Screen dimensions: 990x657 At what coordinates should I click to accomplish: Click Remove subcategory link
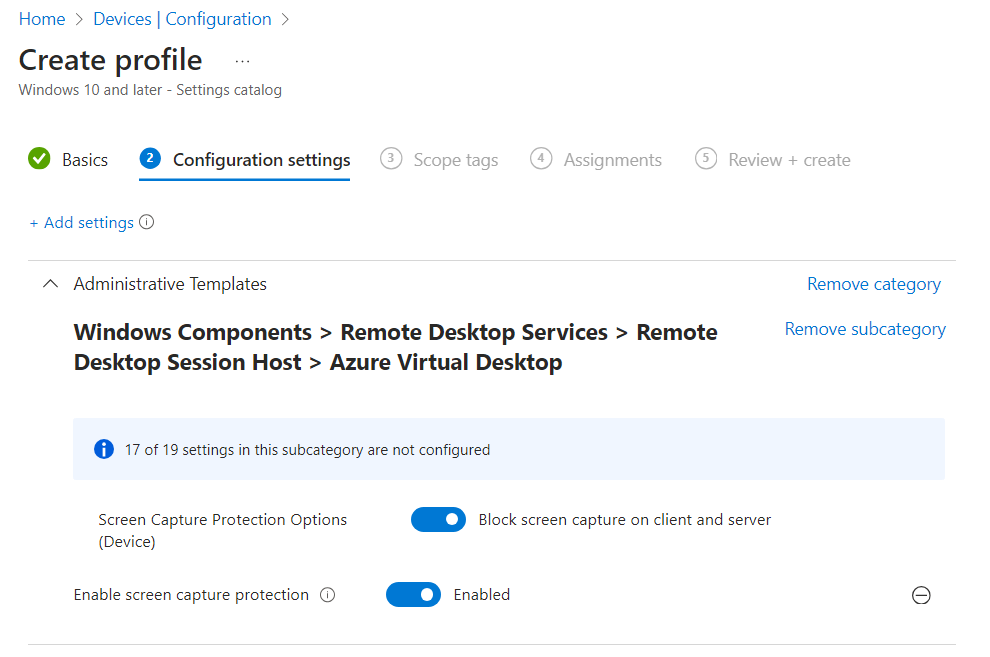pyautogui.click(x=865, y=329)
